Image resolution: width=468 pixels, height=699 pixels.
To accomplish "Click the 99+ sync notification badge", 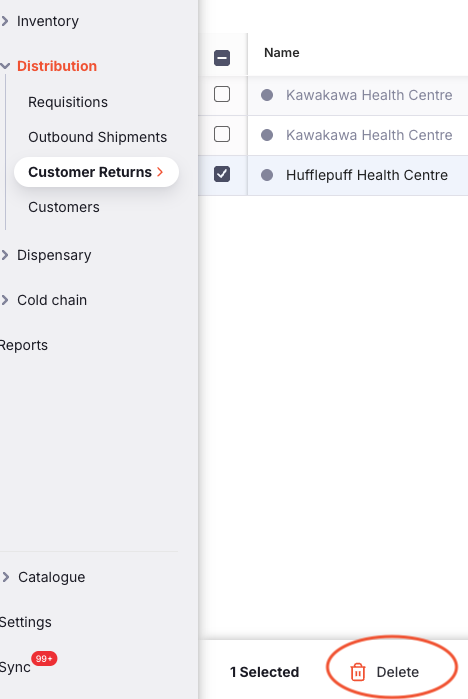I will point(44,658).
